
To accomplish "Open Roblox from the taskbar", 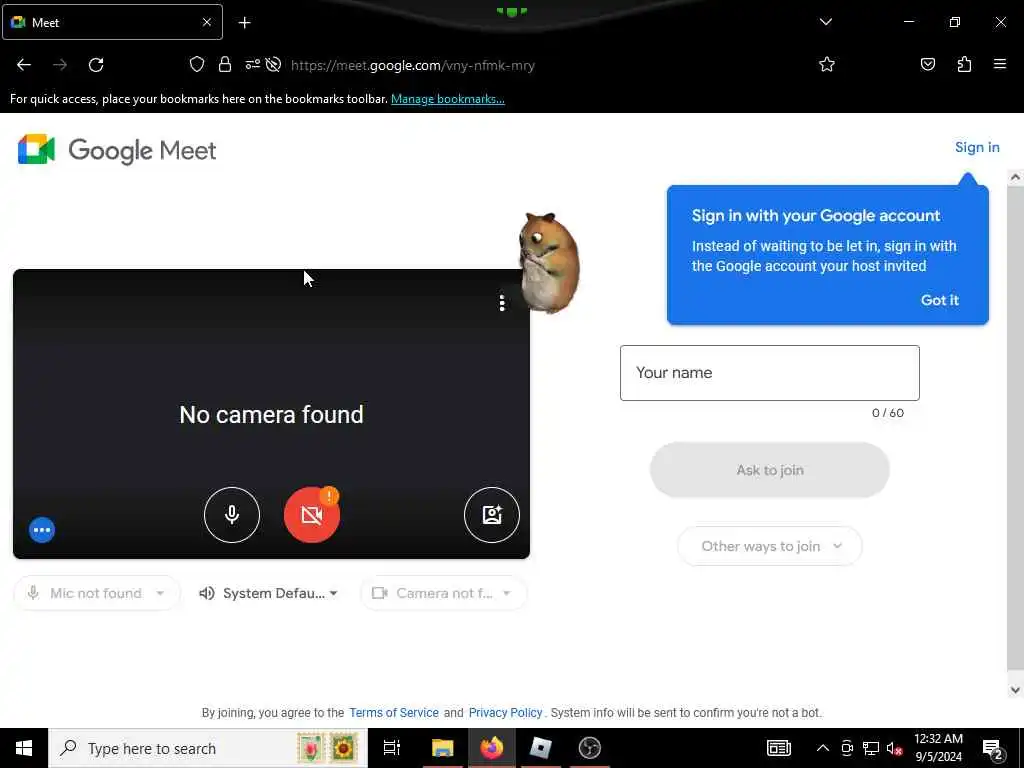I will click(x=540, y=748).
